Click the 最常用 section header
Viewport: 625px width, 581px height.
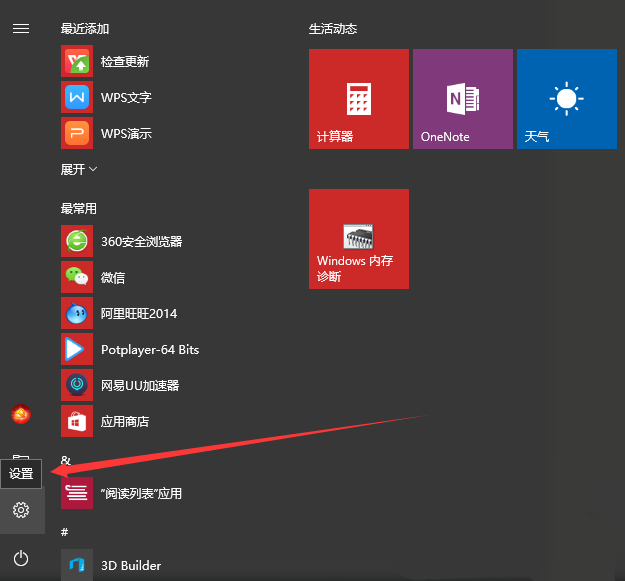coord(79,208)
